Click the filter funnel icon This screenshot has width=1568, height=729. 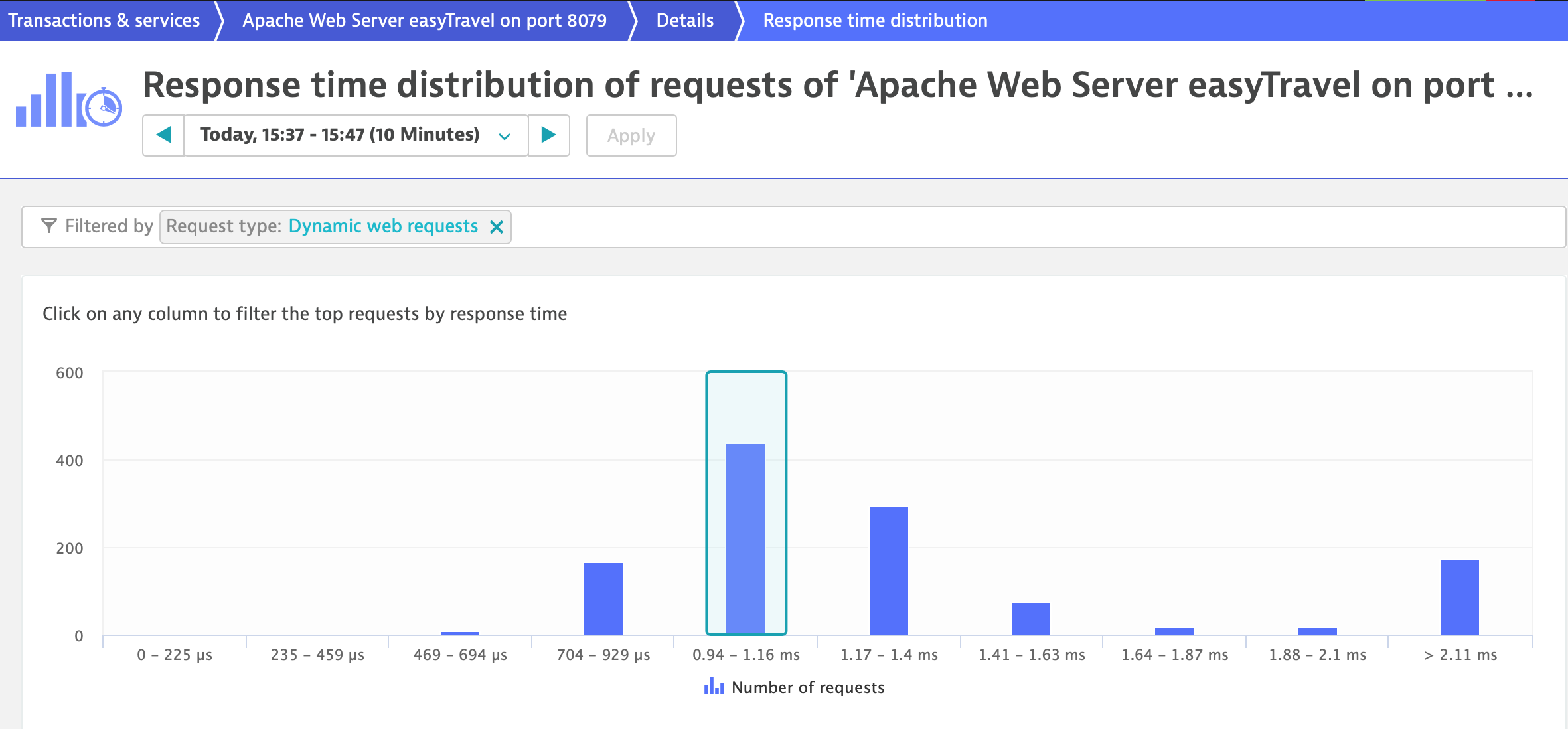pyautogui.click(x=48, y=226)
